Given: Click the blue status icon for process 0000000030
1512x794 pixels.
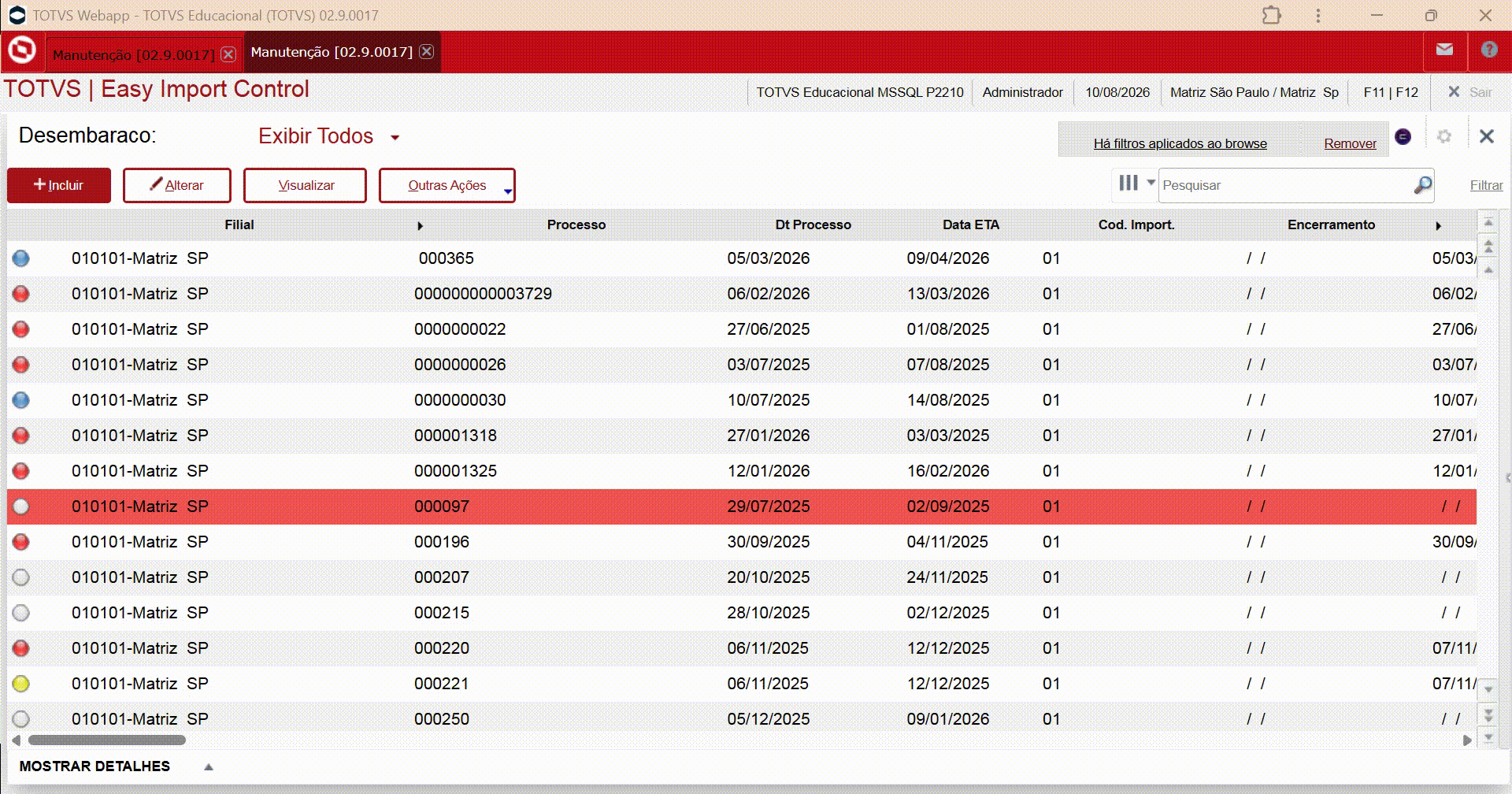Looking at the screenshot, I should coord(21,400).
